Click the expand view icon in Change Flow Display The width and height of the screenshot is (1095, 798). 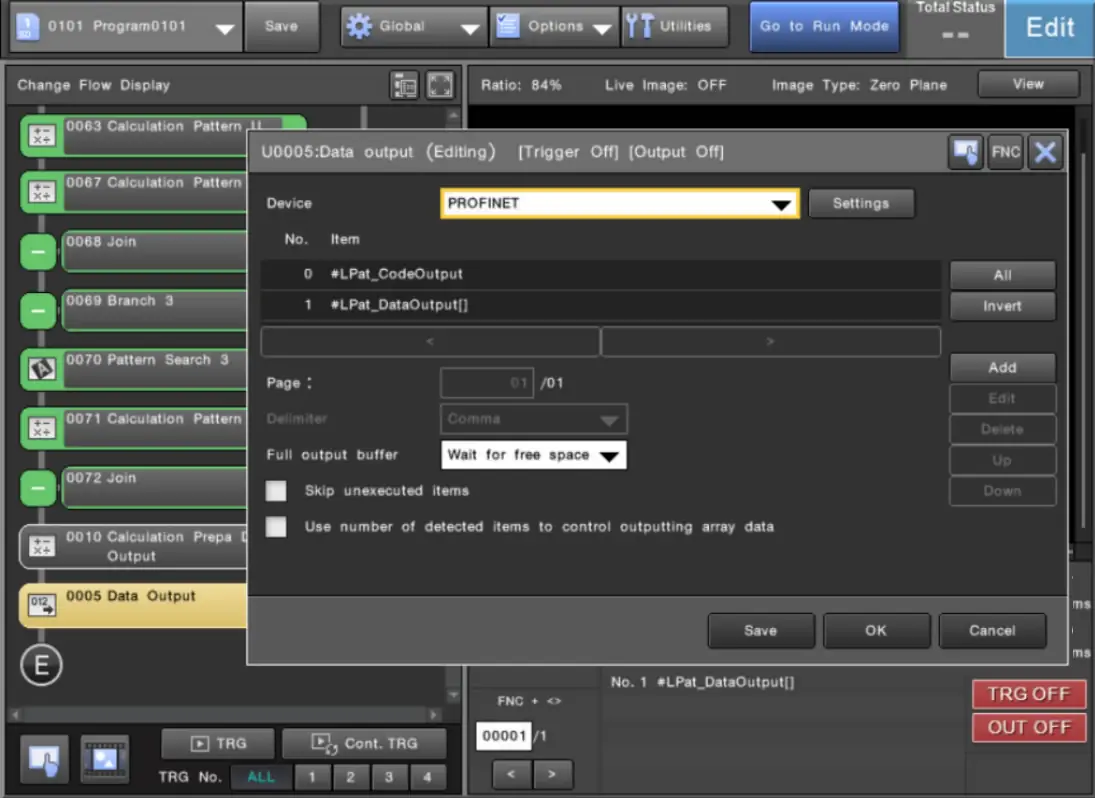pyautogui.click(x=440, y=86)
